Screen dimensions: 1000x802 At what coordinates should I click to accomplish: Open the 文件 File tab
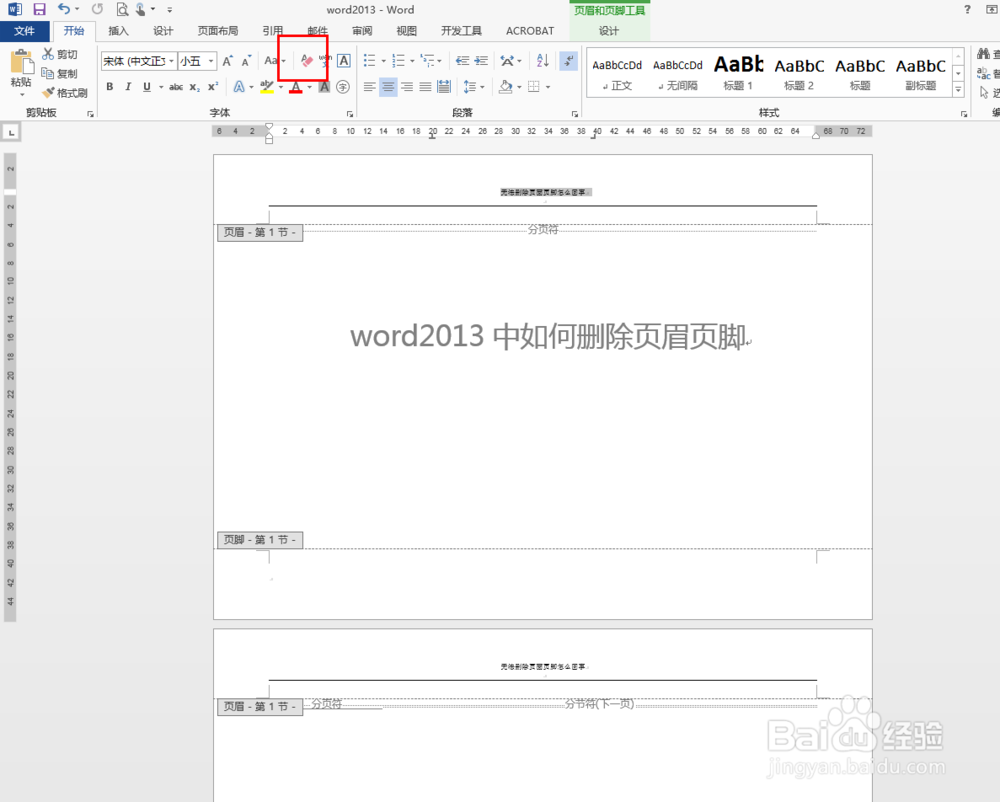[24, 31]
